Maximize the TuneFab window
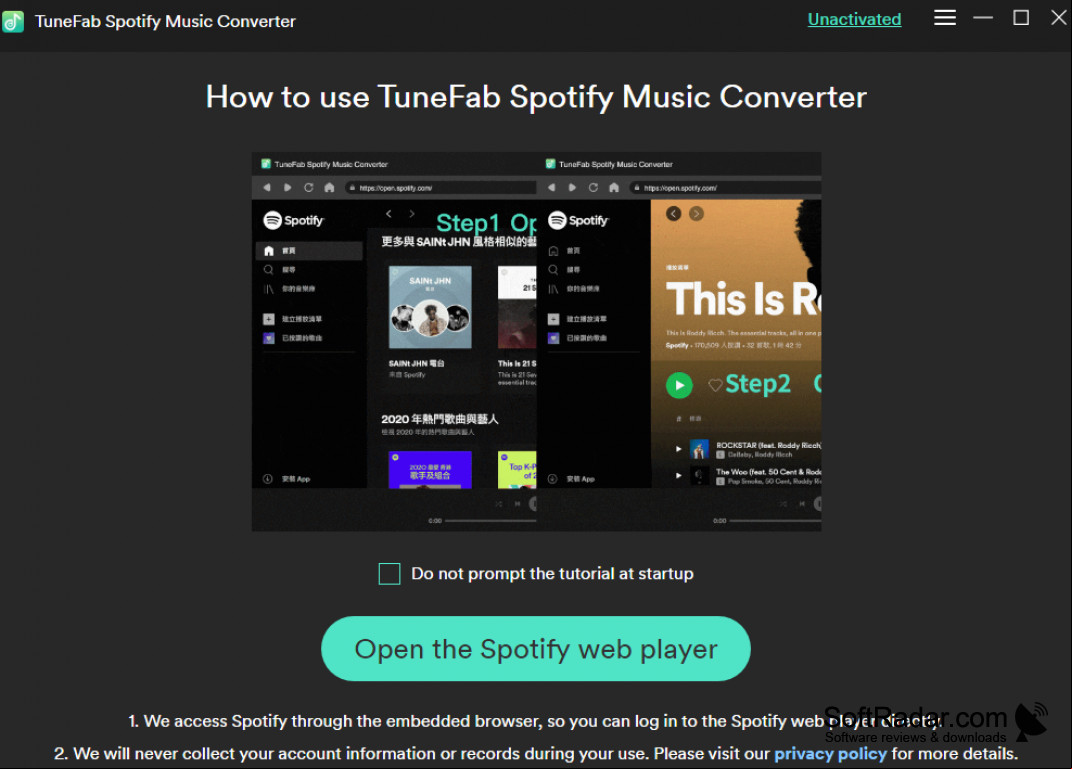 1021,18
